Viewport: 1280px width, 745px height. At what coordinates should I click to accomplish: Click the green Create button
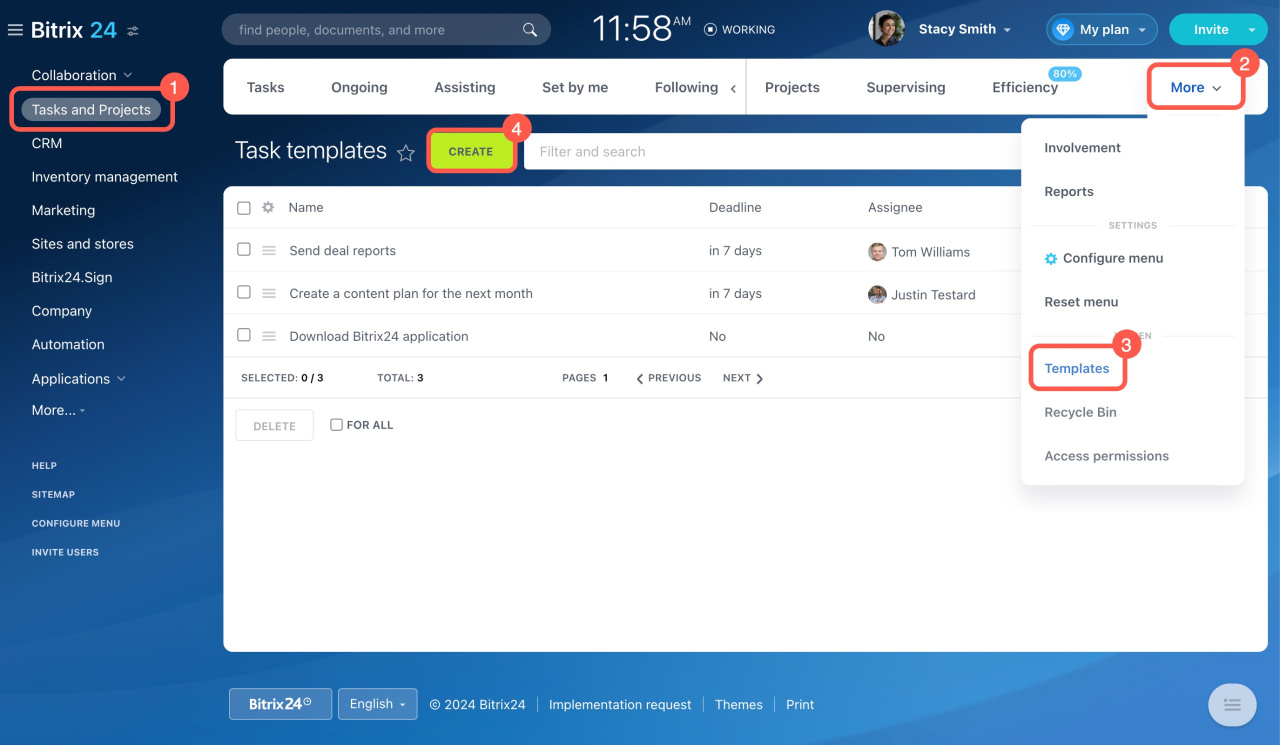click(471, 152)
